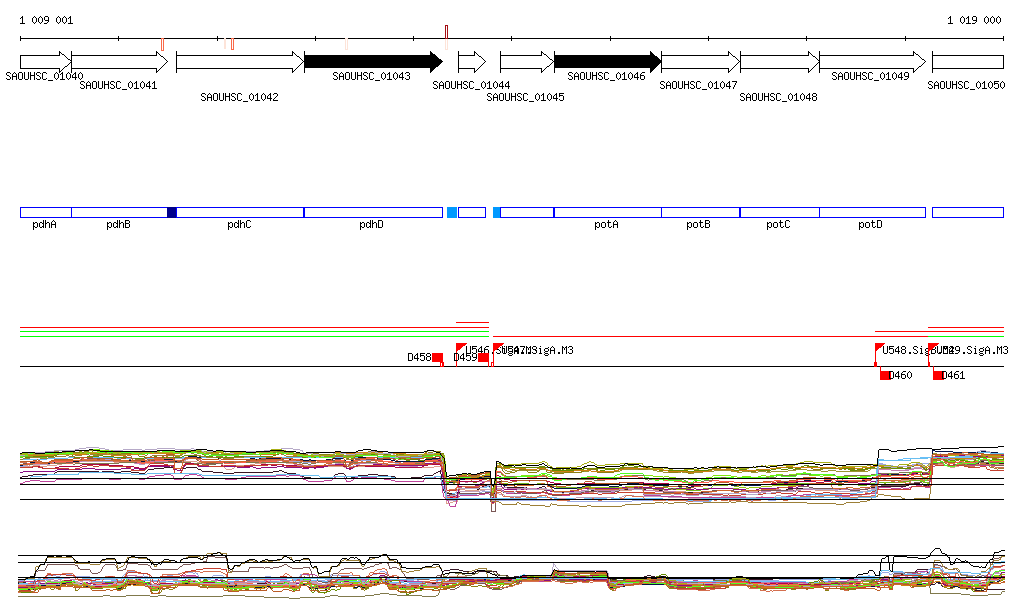
Task: Click the SAOUHSC_01047 gene label
Action: click(x=699, y=86)
